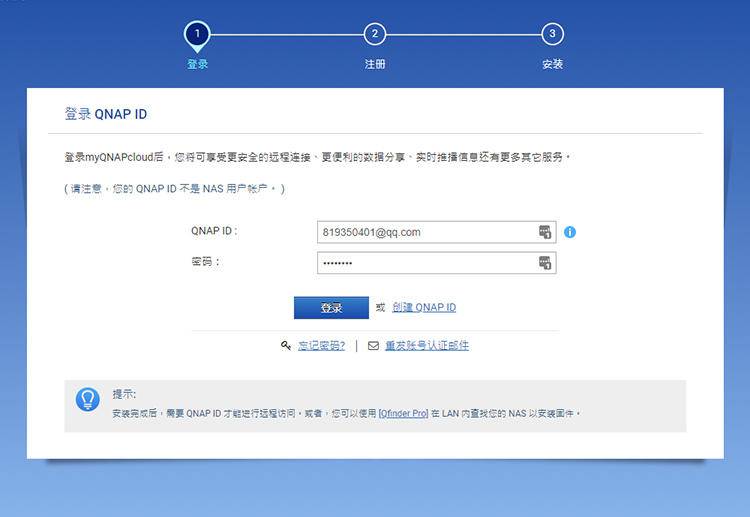This screenshot has width=750, height=517.
Task: Click the 密码 : field label
Action: tap(206, 262)
